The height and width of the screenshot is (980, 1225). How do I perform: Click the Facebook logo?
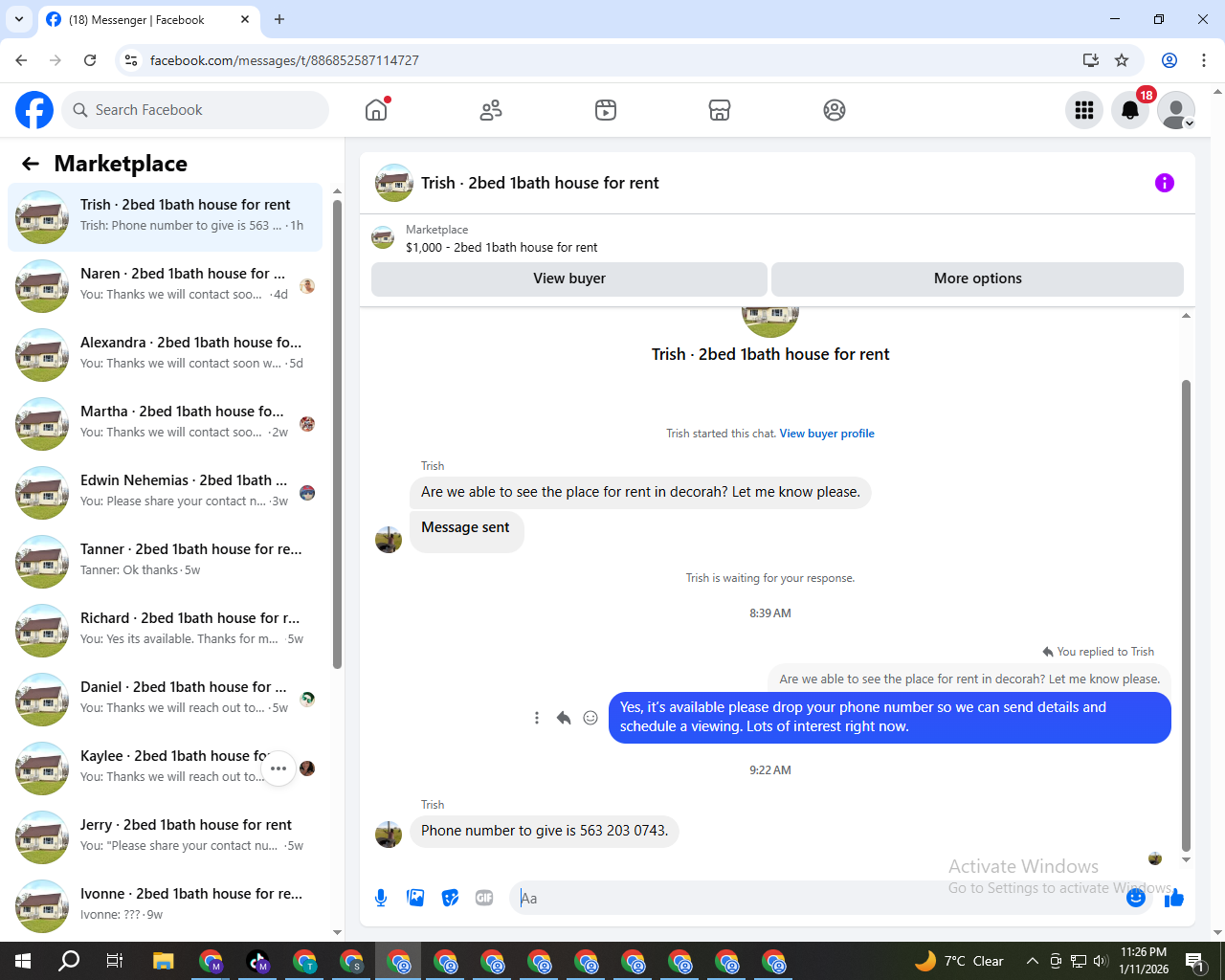(x=34, y=110)
